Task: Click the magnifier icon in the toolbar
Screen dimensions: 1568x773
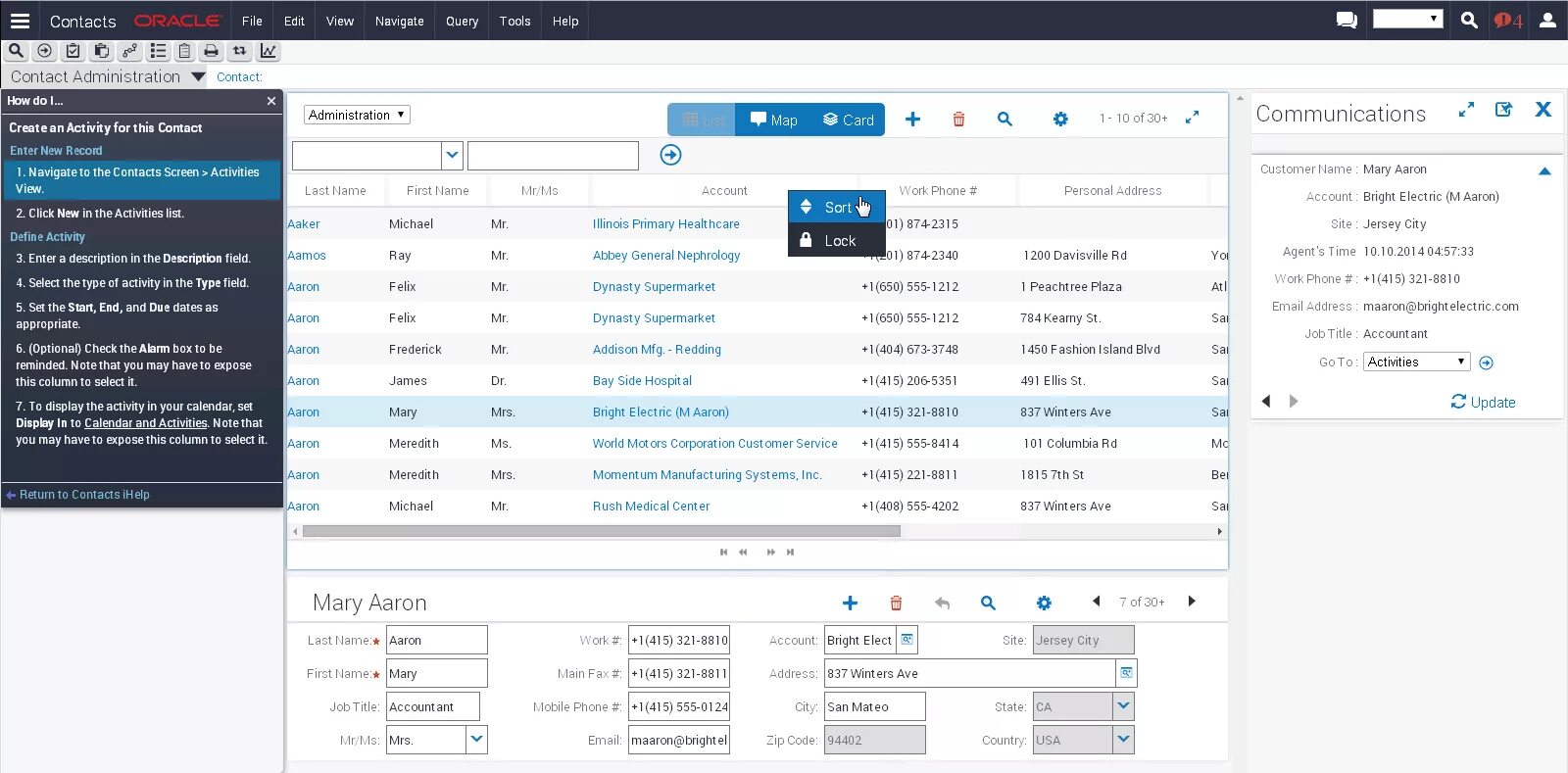Action: [x=16, y=51]
